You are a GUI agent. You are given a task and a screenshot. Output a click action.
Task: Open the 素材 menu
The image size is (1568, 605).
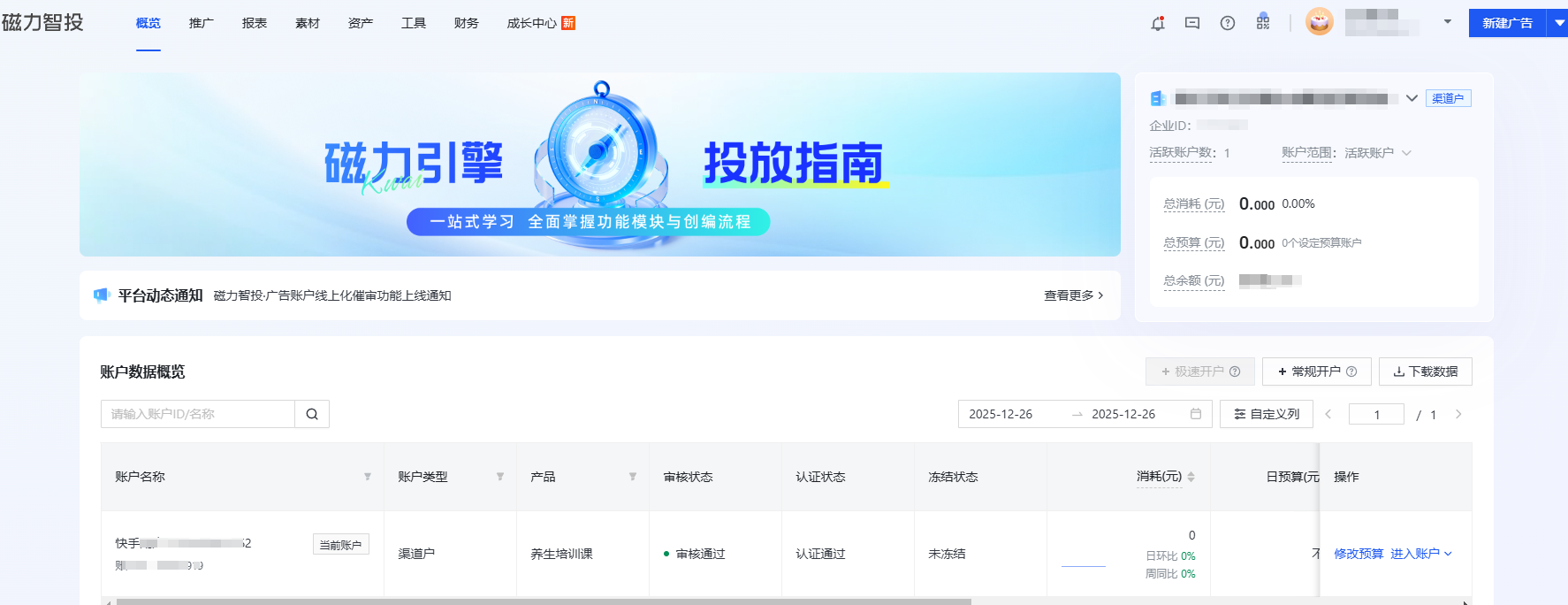308,23
